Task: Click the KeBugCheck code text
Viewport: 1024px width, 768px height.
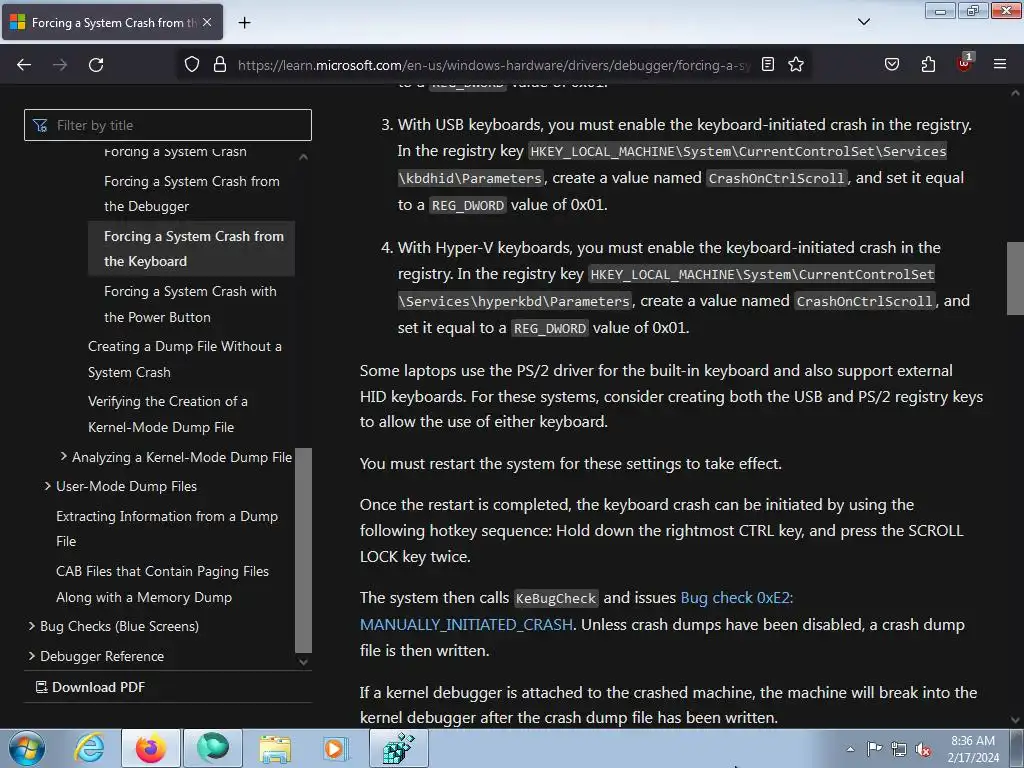Action: 556,598
